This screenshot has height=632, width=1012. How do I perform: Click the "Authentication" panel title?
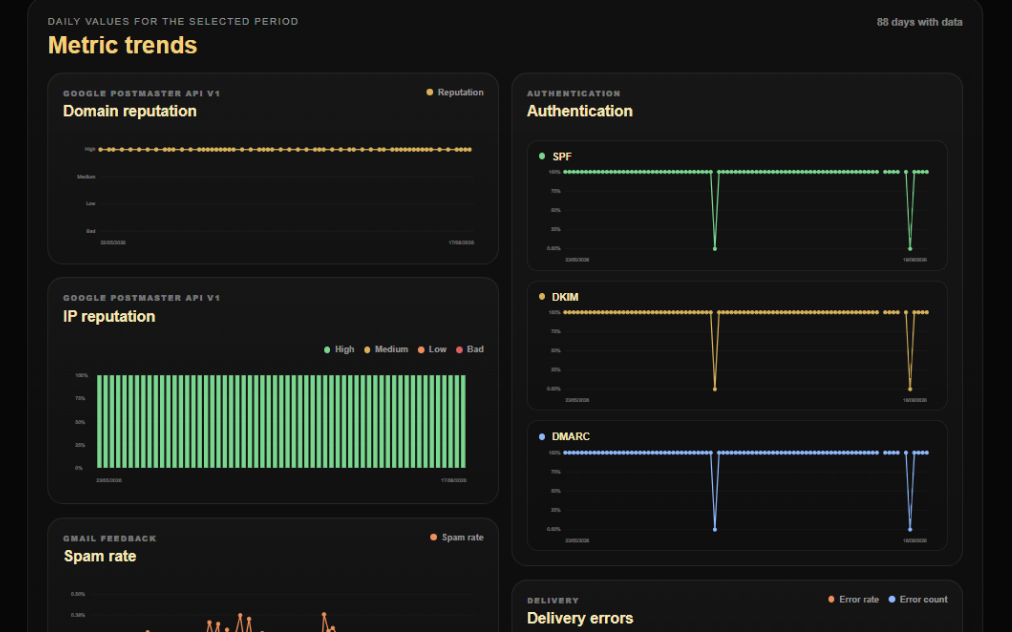point(580,111)
